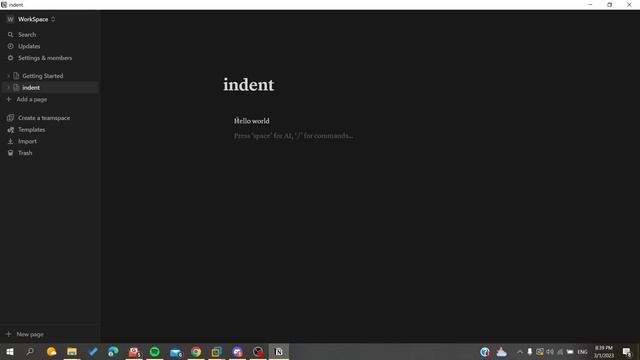Image resolution: width=640 pixels, height=360 pixels.
Task: Show hidden system tray icons
Action: point(520,352)
